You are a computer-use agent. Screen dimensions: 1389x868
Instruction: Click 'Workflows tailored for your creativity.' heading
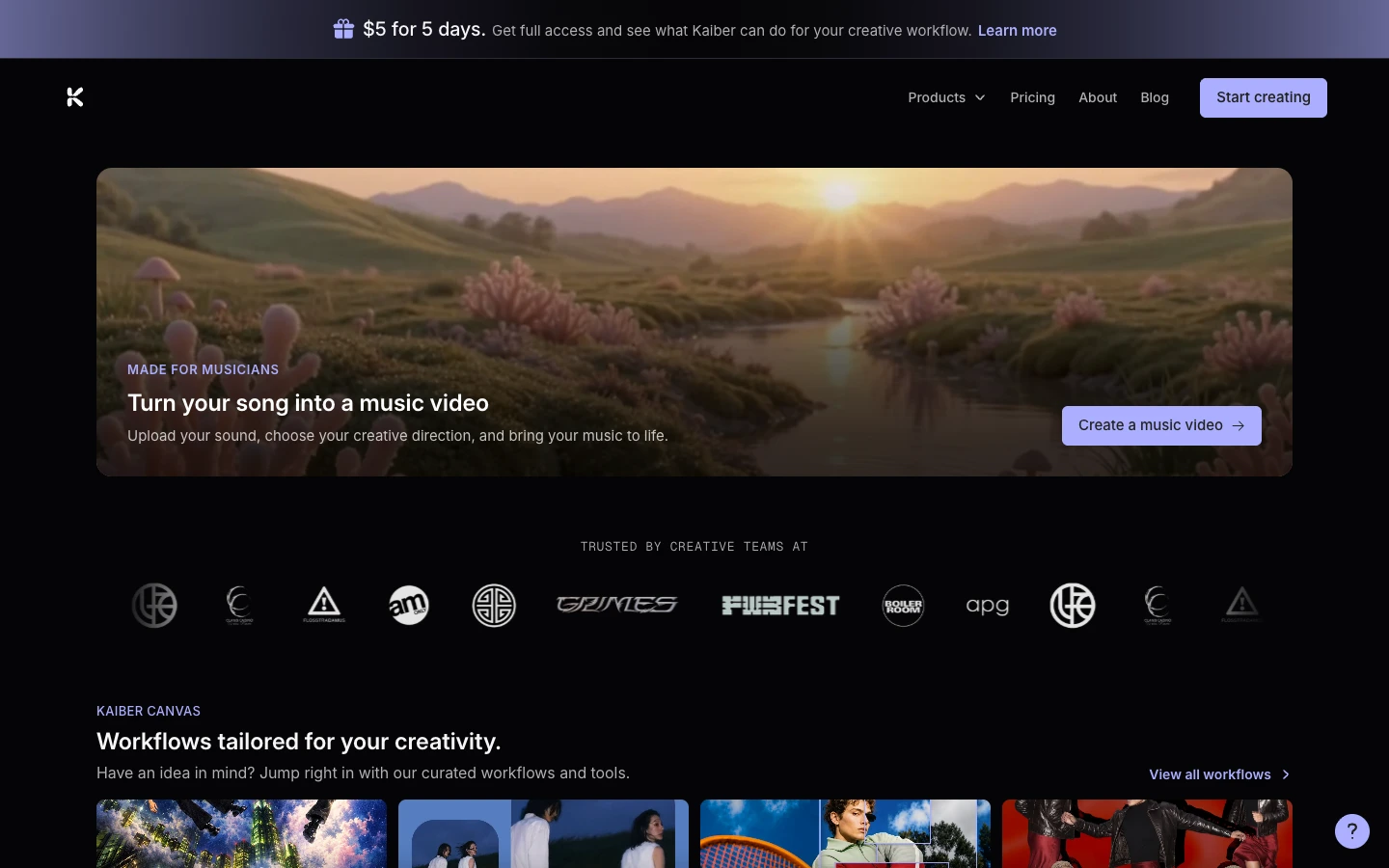click(x=299, y=742)
